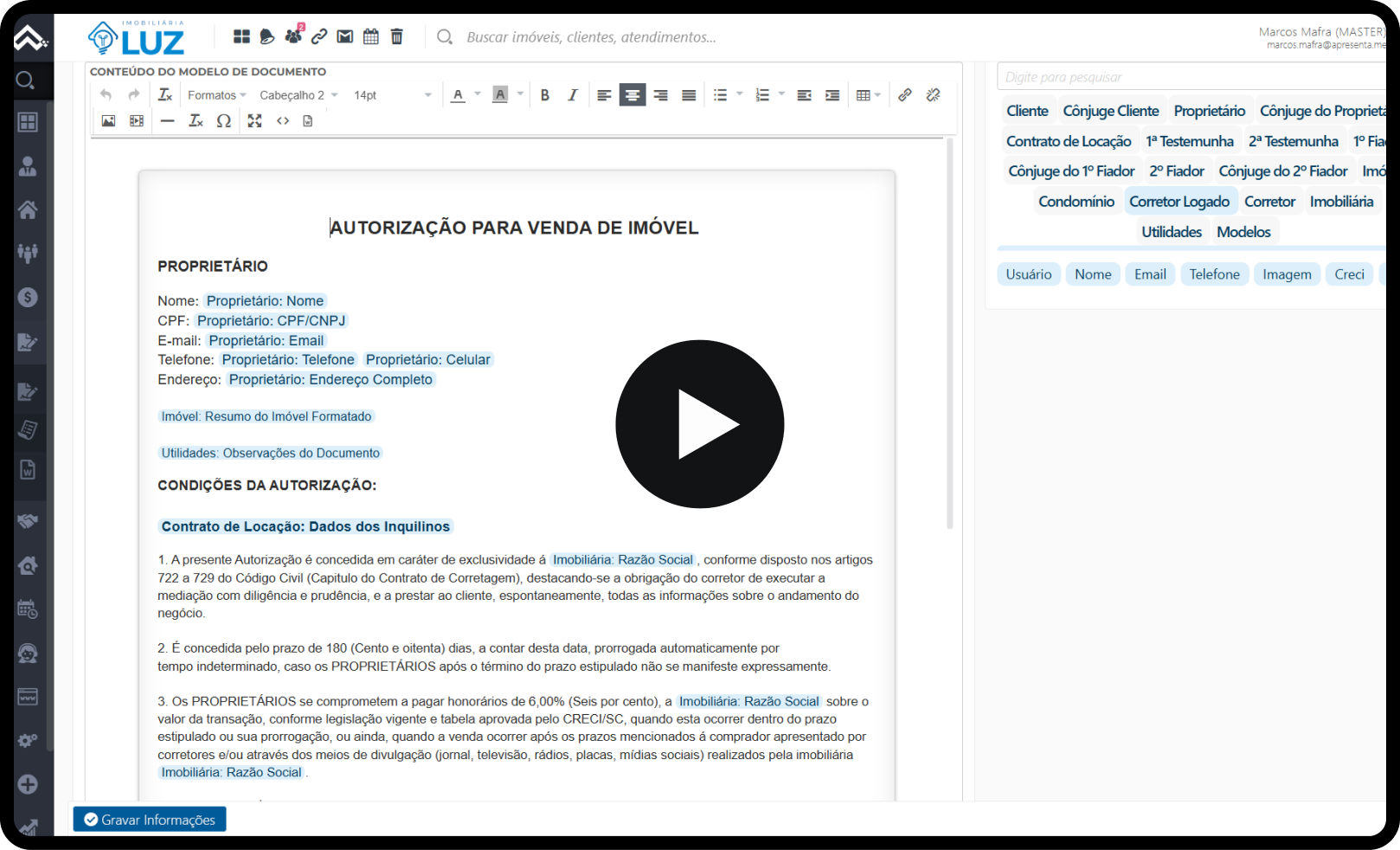Click the insert link icon
Screen dimensions: 1400x850
pyautogui.click(x=904, y=95)
